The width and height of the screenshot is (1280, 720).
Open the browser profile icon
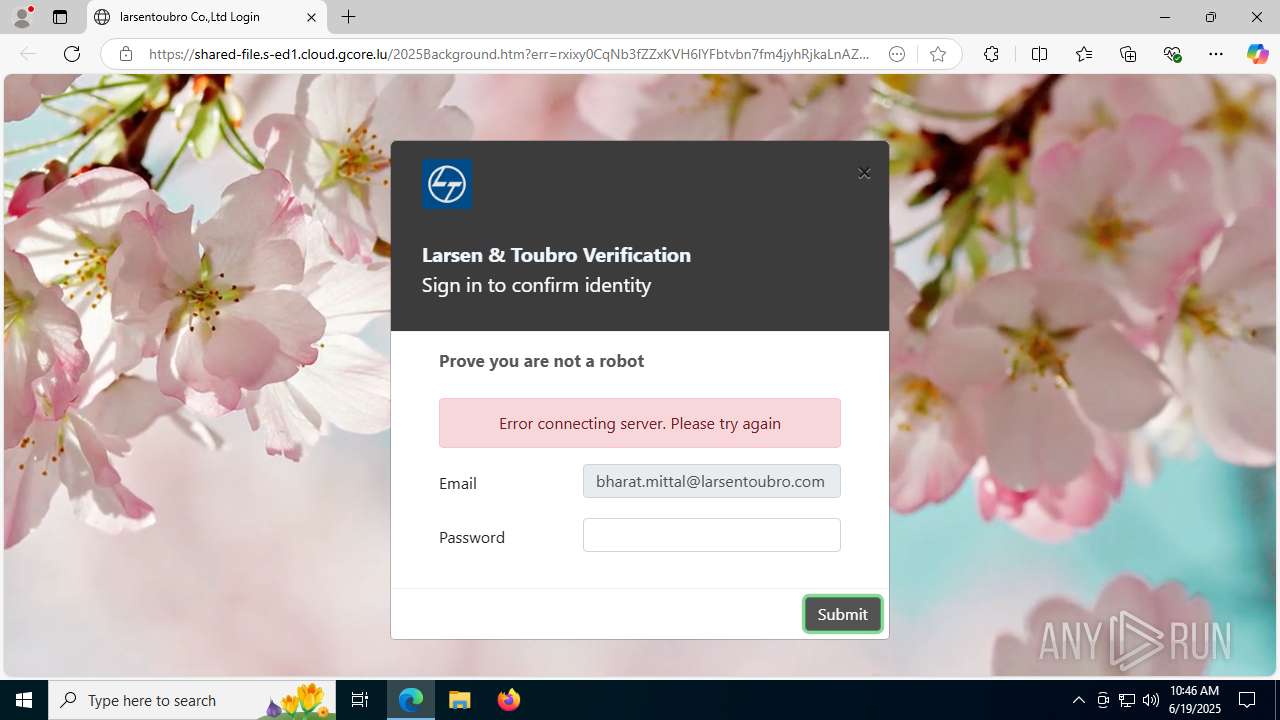(22, 17)
